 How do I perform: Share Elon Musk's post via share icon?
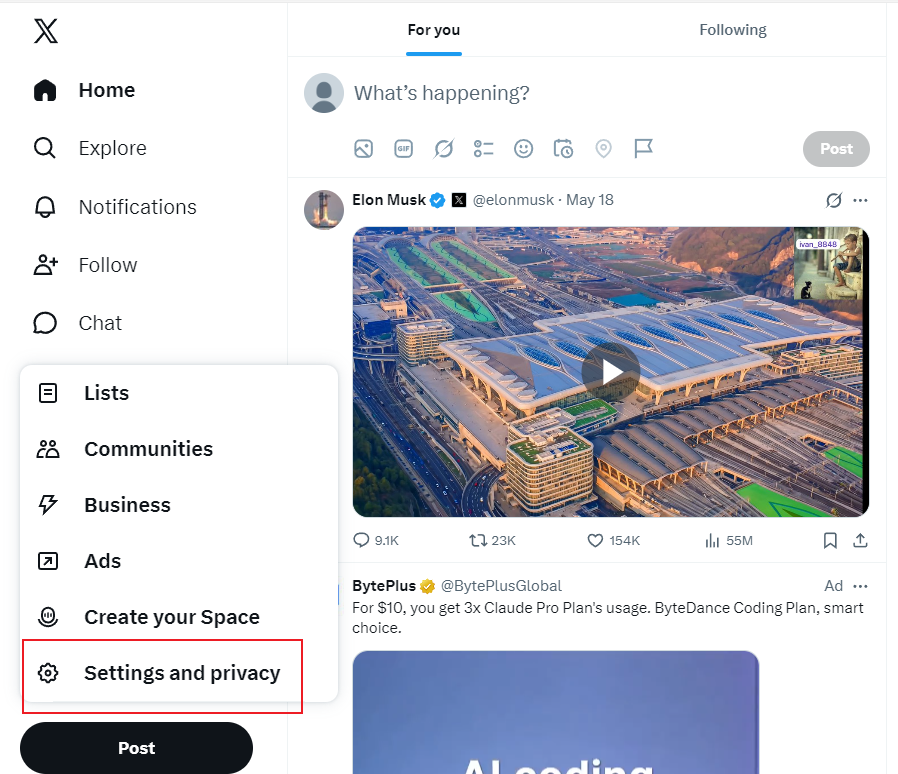point(860,540)
